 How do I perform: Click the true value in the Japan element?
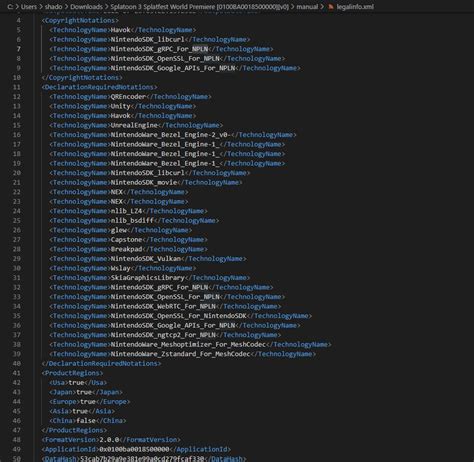(84, 392)
